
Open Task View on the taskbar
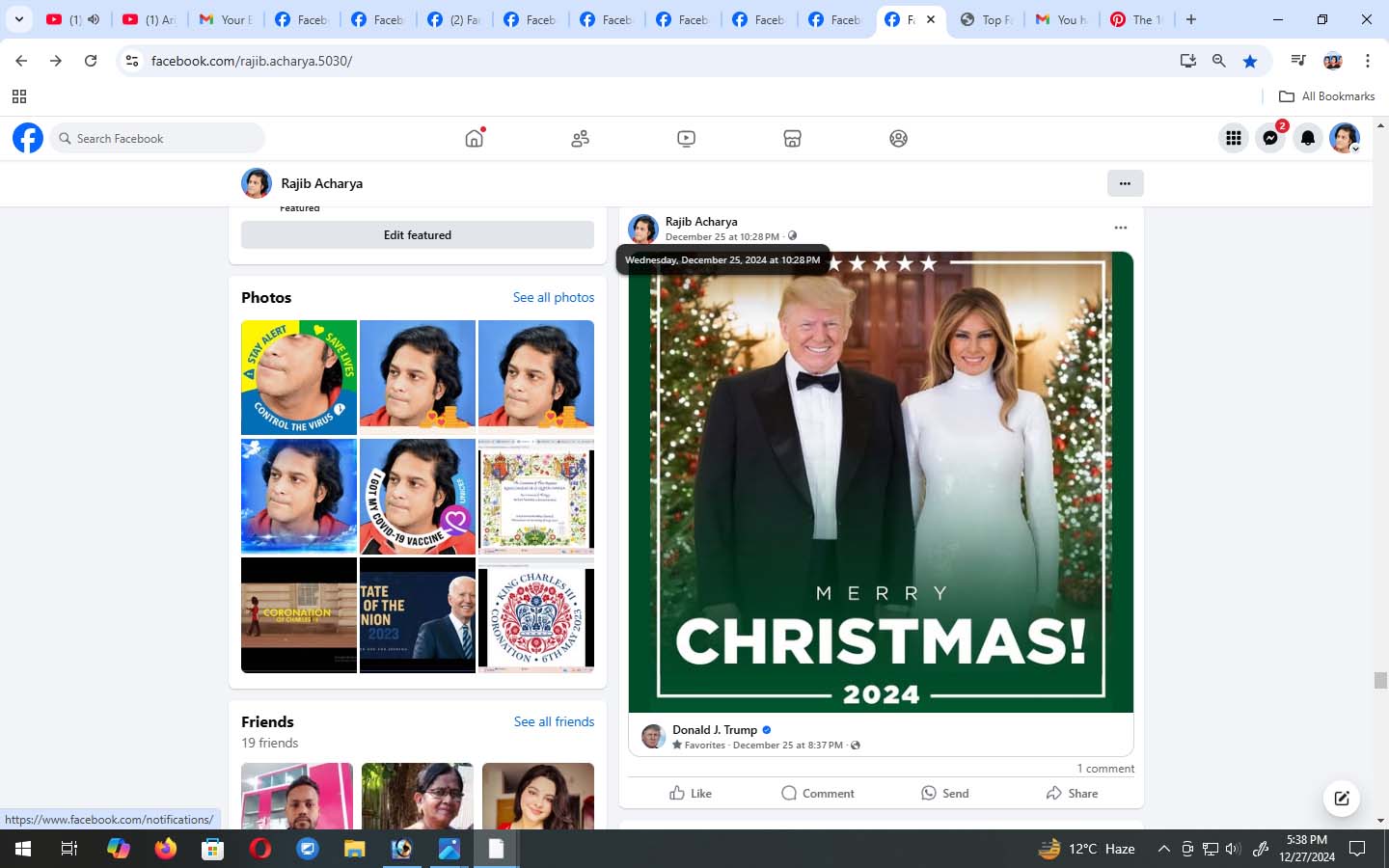(69, 849)
